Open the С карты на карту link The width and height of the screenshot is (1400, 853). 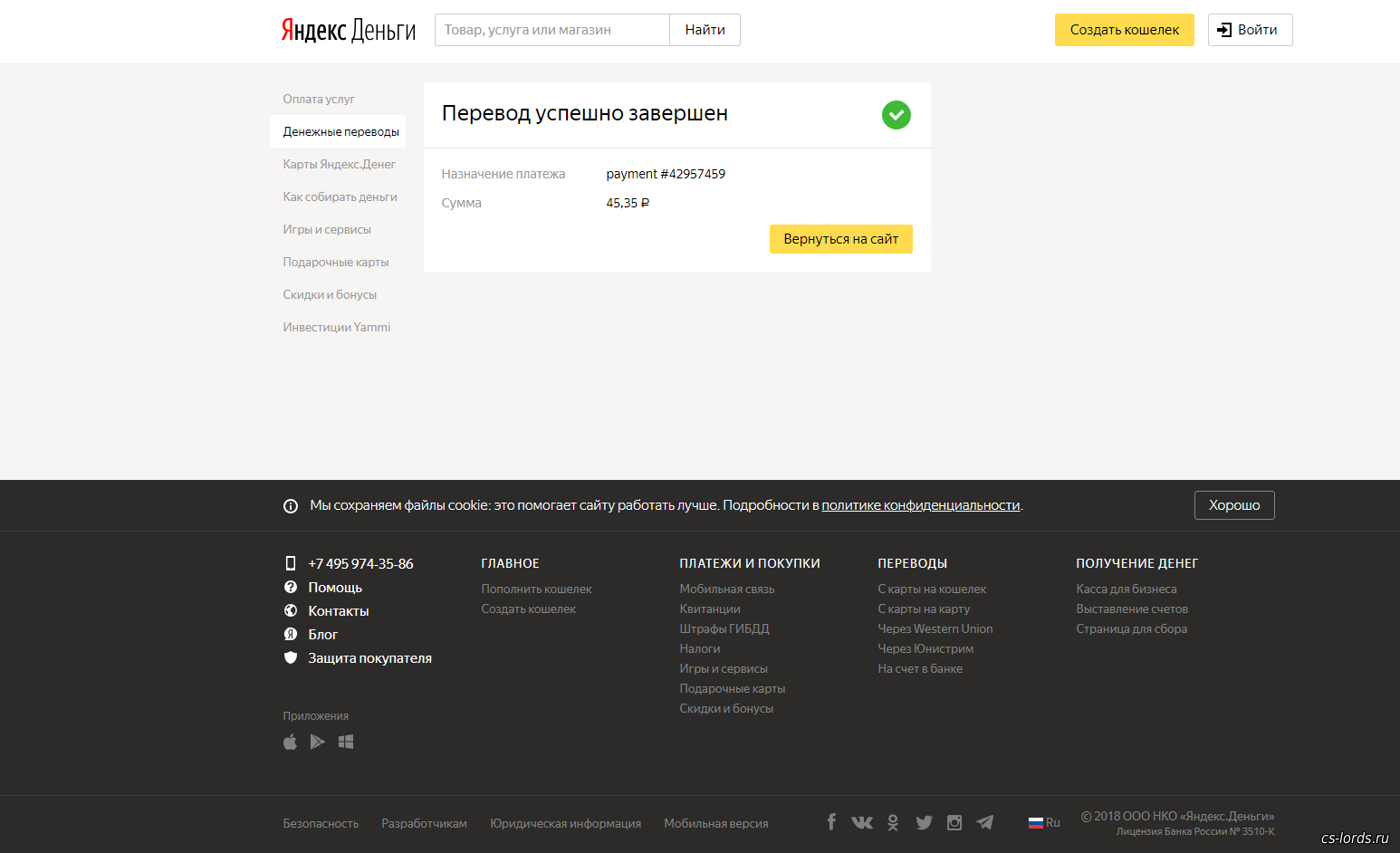coord(924,609)
